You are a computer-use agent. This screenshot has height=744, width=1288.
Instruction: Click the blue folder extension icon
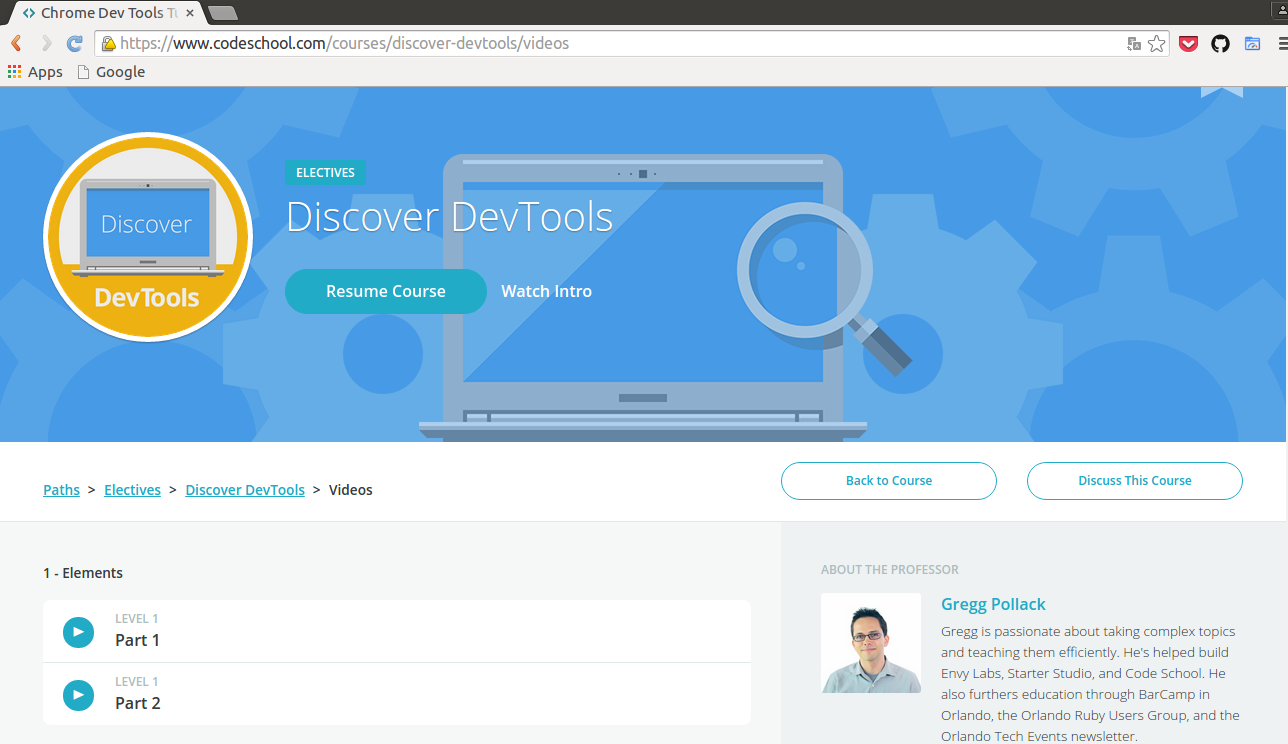coord(1252,44)
